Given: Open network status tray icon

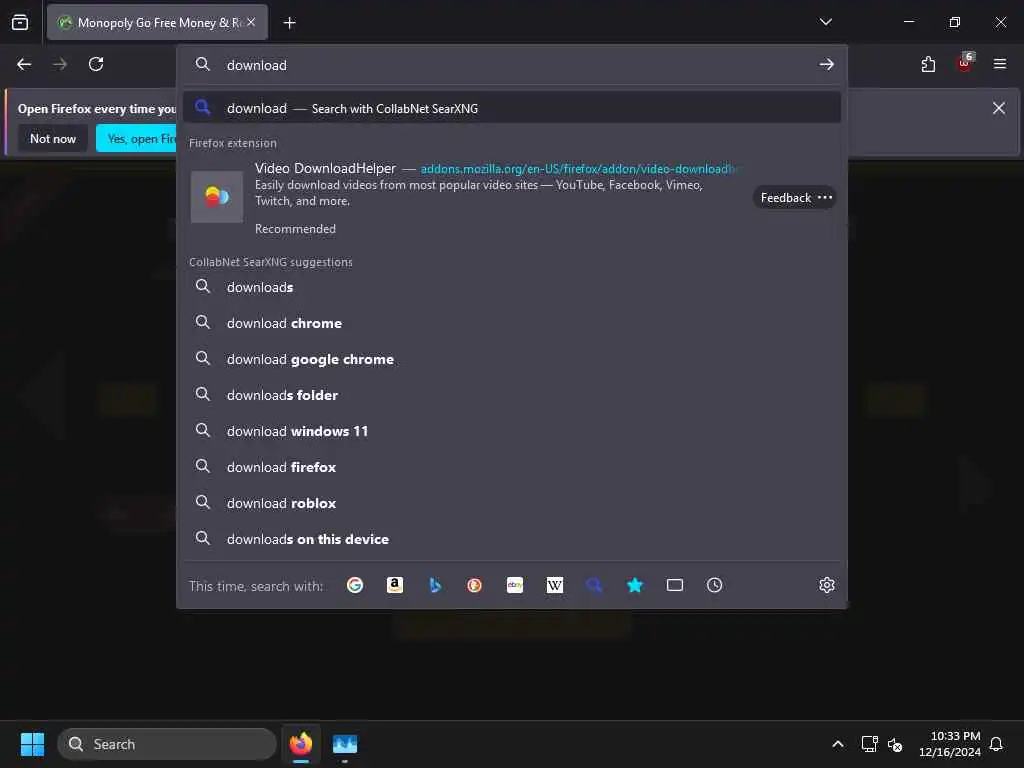Looking at the screenshot, I should 869,744.
